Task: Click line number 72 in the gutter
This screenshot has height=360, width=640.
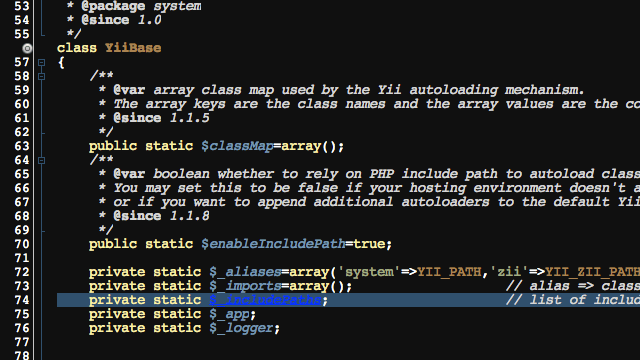Action: (22, 272)
